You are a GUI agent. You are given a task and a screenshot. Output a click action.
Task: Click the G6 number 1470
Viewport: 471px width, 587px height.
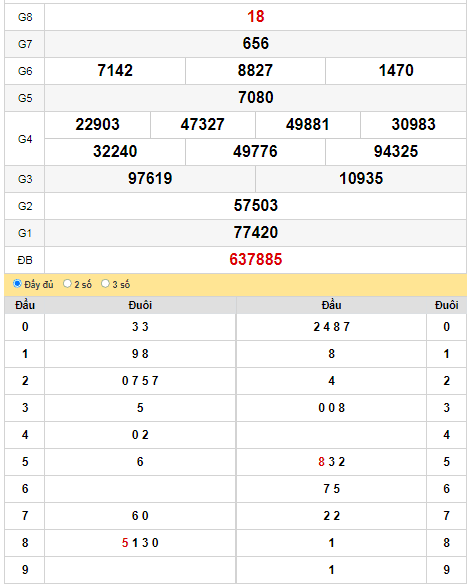coord(396,70)
